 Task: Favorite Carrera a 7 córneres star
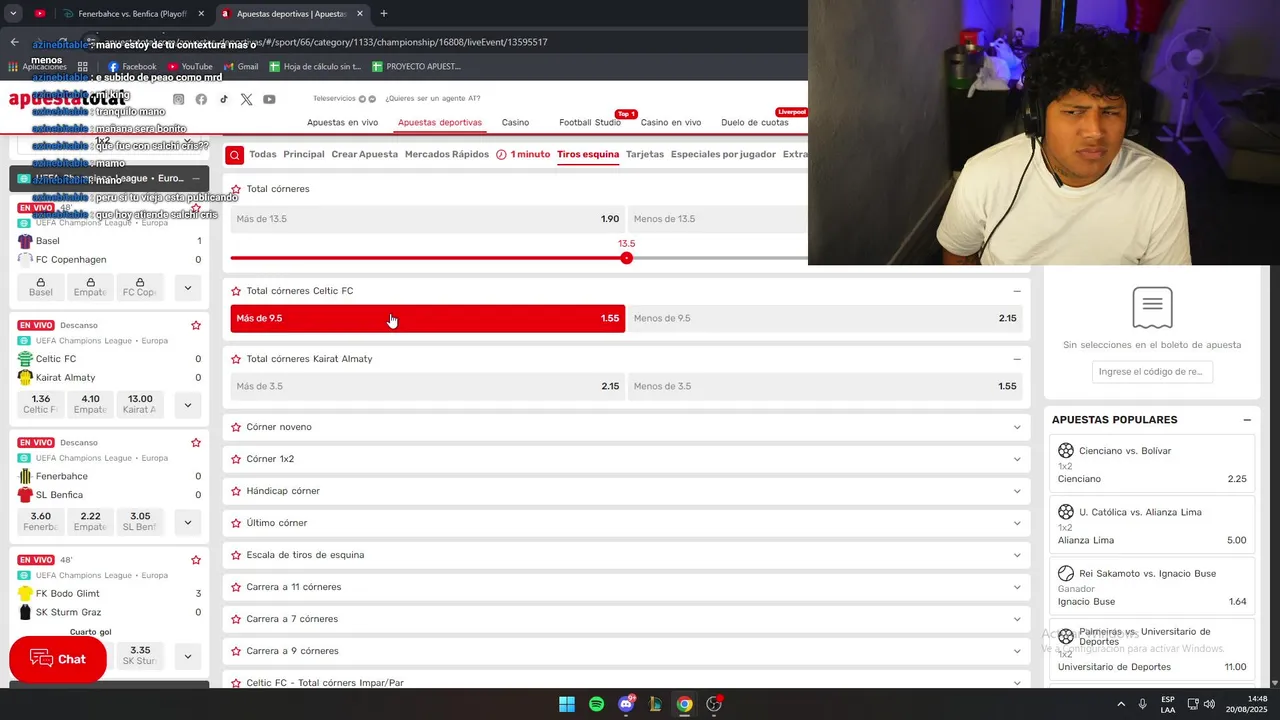click(236, 619)
